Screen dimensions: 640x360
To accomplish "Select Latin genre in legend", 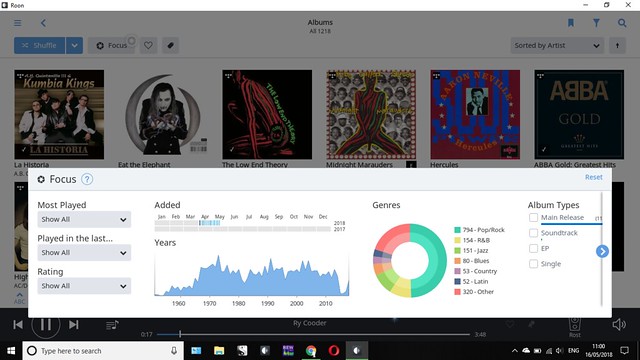I will tap(471, 281).
